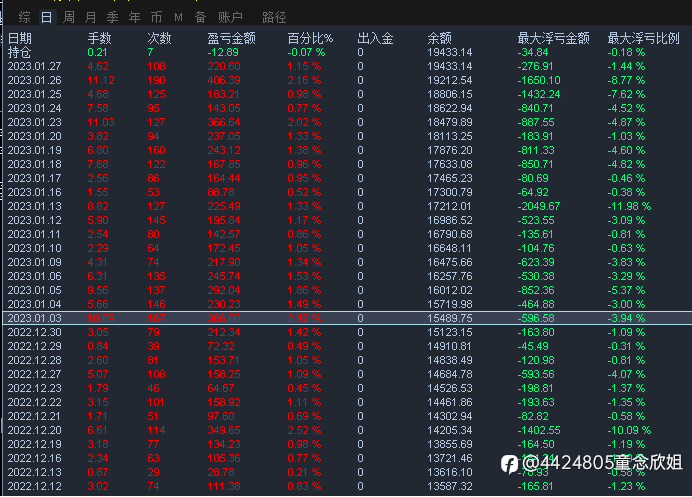The width and height of the screenshot is (692, 497).
Task: Select the 2023.01.04 date row
Action: click(x=347, y=304)
